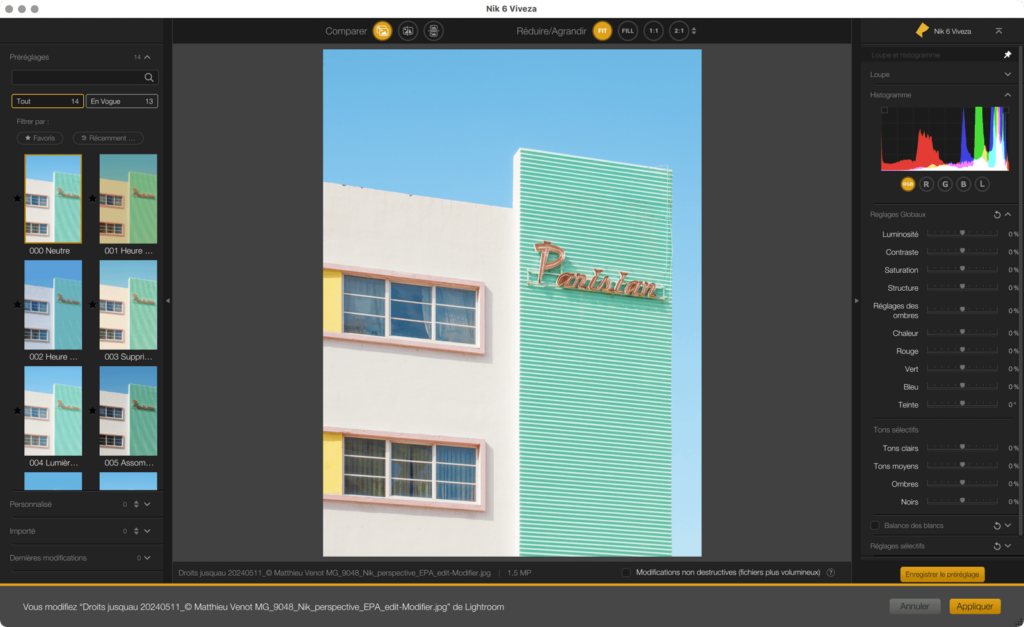Select the Tout presets tab
This screenshot has height=627, width=1024.
point(47,101)
